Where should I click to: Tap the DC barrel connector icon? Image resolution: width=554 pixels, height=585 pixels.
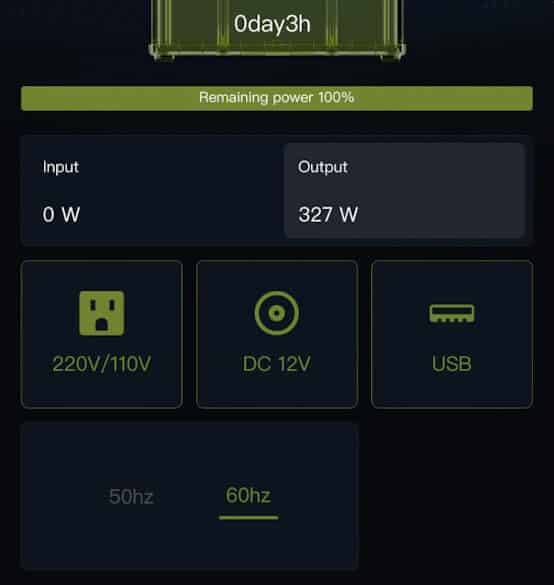tap(276, 313)
